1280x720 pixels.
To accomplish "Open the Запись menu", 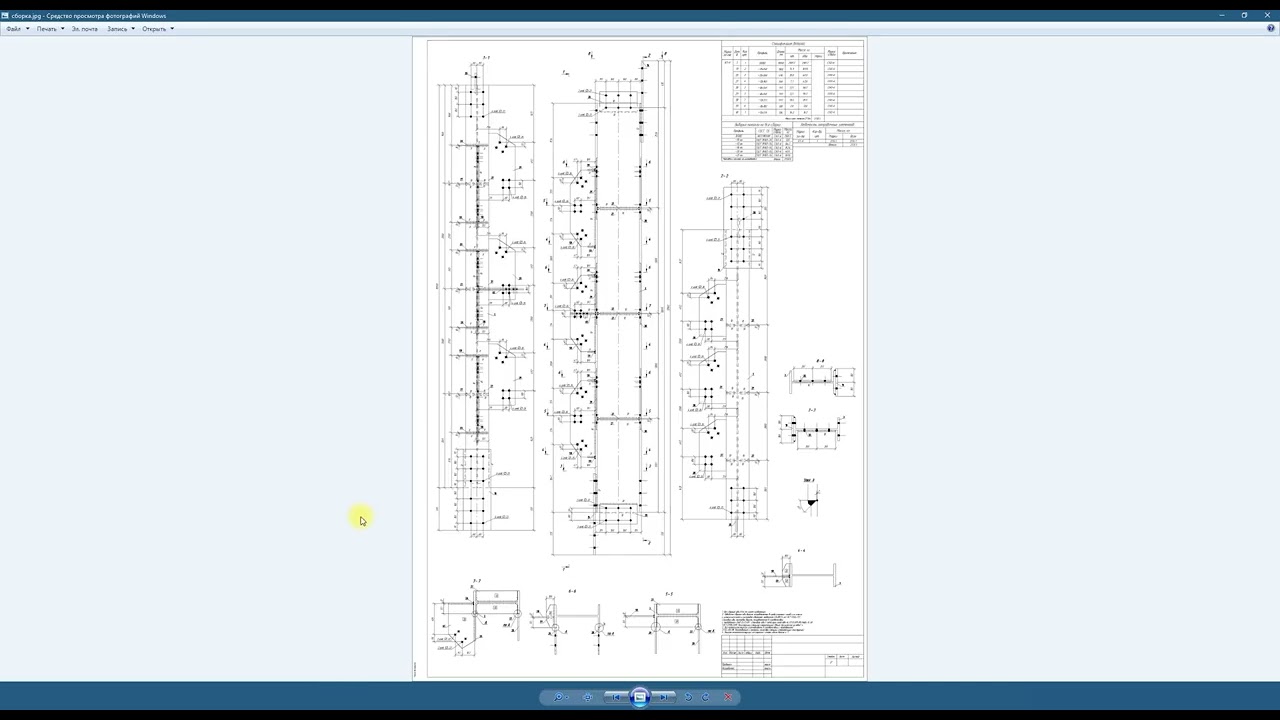I will click(x=121, y=29).
